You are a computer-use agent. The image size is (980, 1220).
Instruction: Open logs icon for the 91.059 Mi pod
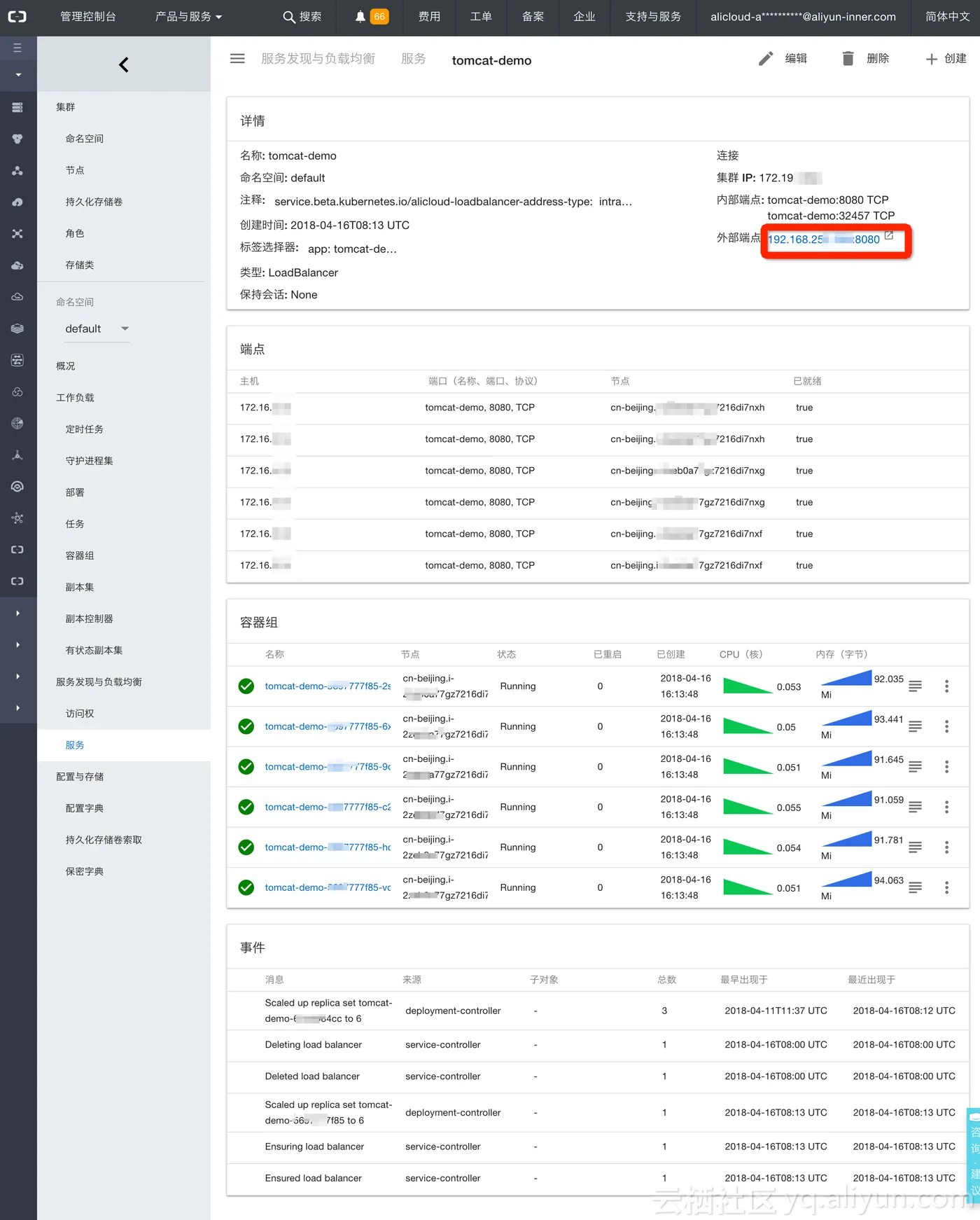915,807
